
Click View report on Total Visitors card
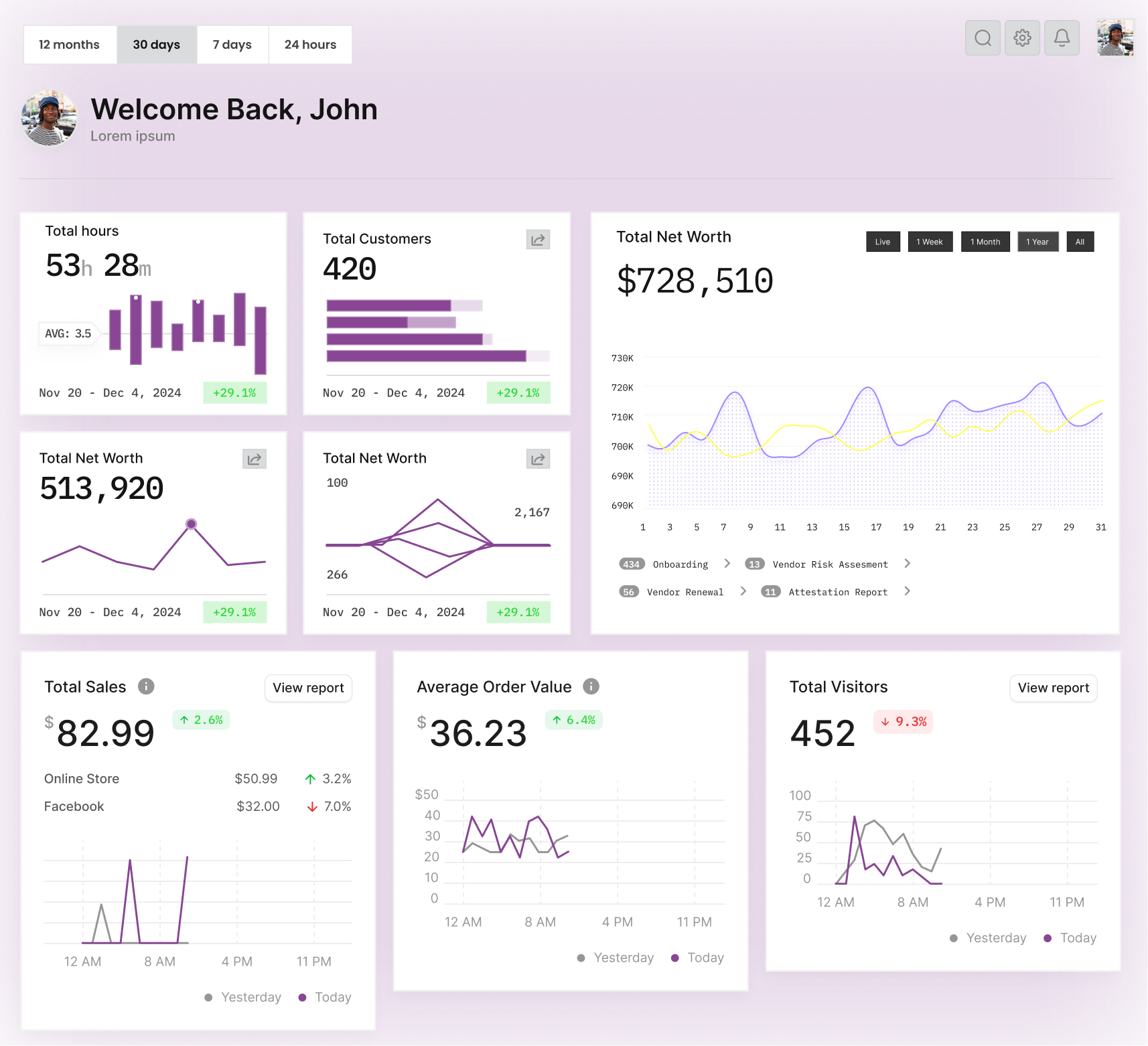[x=1053, y=688]
